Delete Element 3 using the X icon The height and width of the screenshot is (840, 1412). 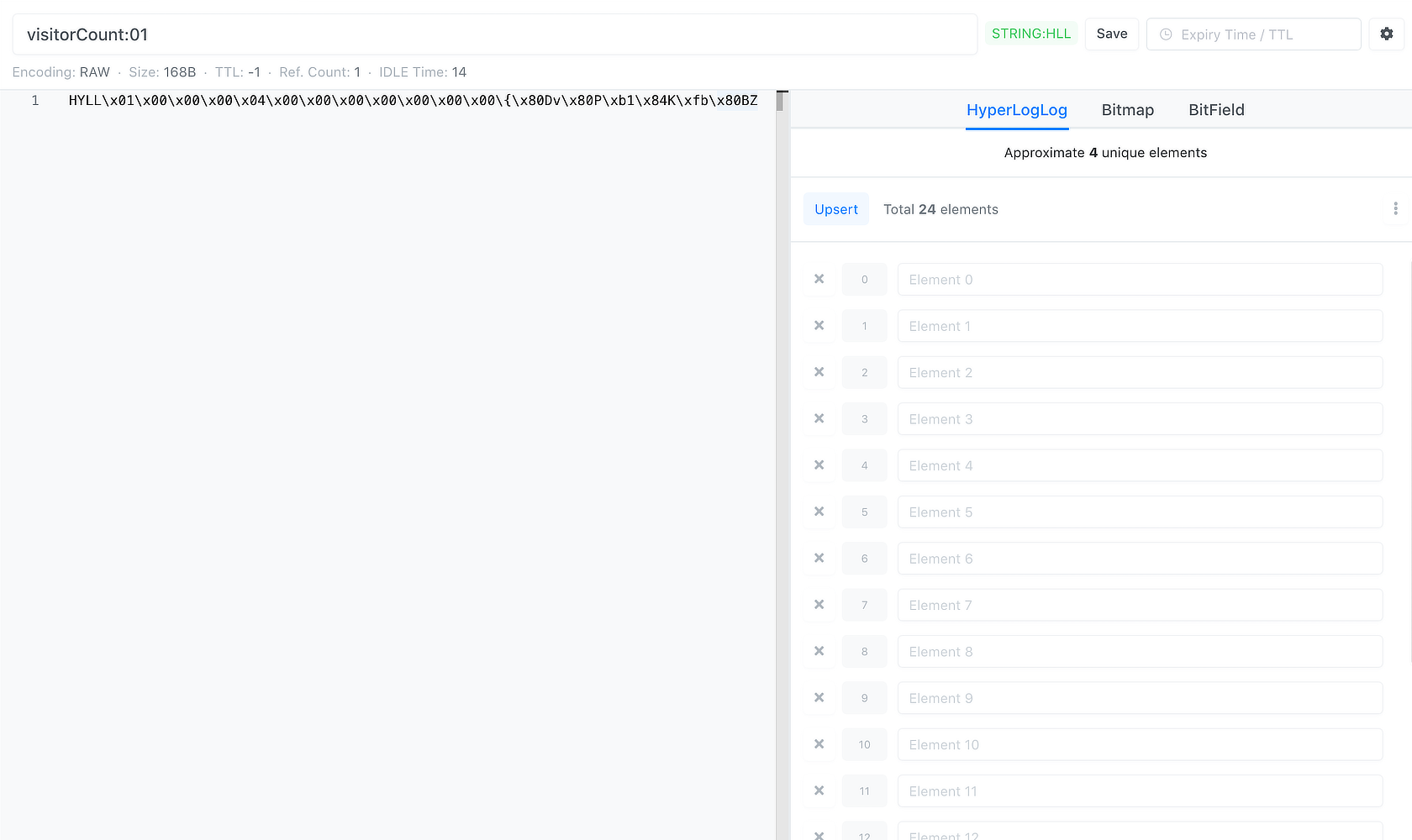click(x=819, y=418)
